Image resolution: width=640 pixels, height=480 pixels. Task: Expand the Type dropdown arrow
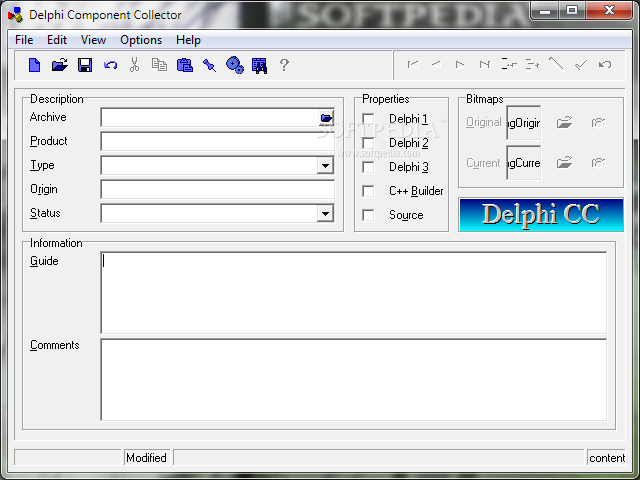tap(325, 166)
